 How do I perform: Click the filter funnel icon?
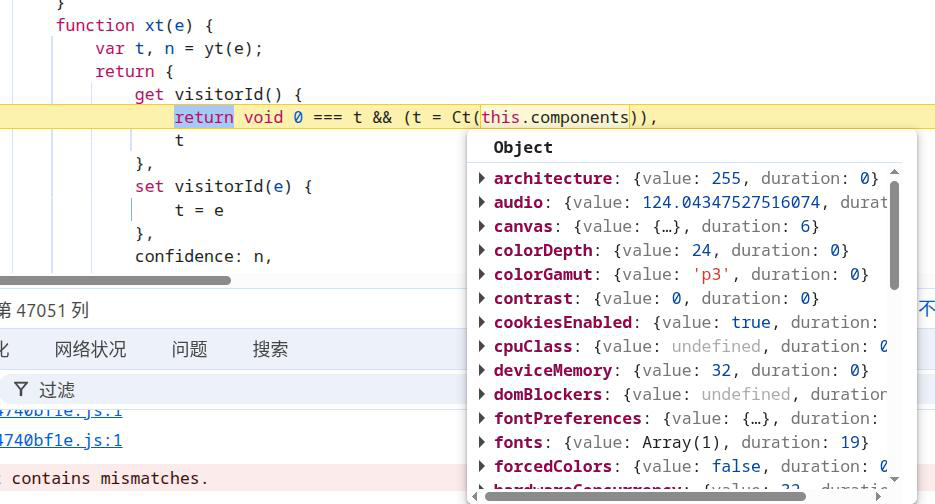[21, 389]
